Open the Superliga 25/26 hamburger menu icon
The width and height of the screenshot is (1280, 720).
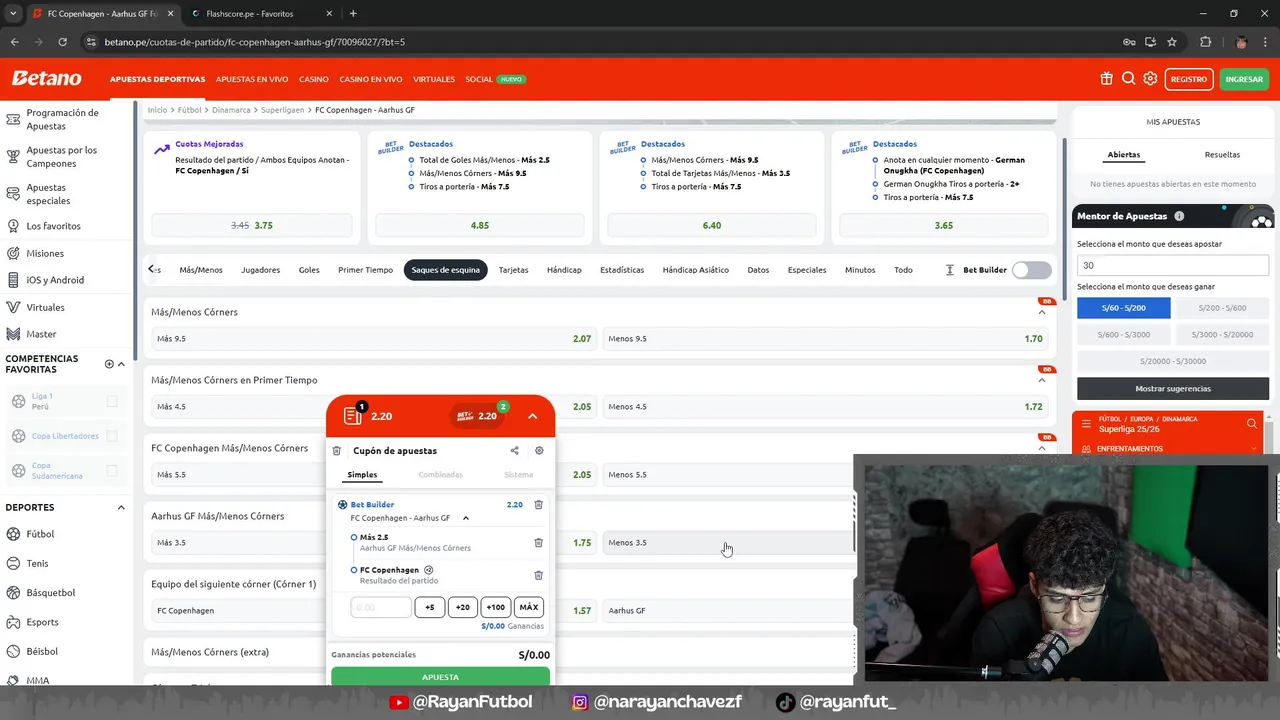tap(1086, 424)
